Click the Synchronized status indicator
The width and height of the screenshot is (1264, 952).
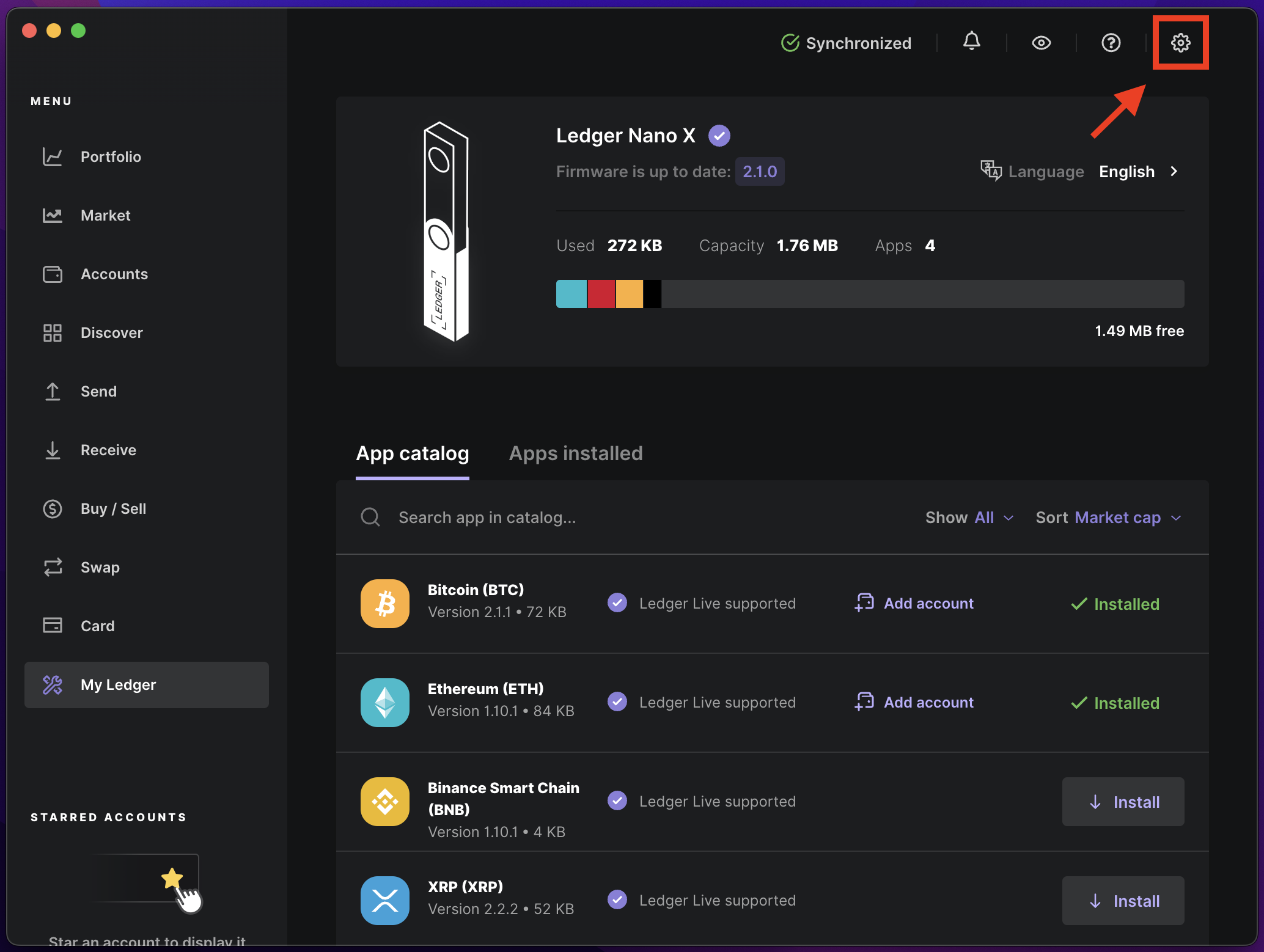click(847, 43)
